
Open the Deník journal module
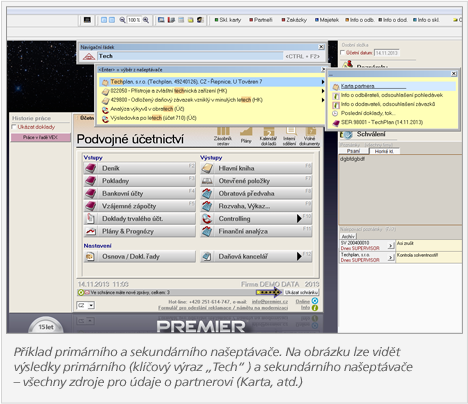click(140, 168)
